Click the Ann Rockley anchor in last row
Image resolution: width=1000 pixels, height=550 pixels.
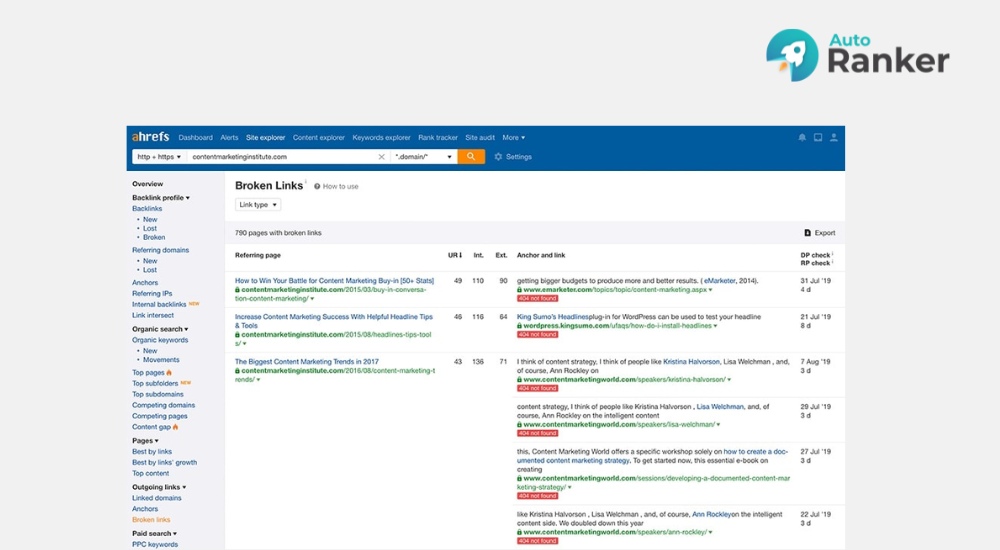[711, 514]
